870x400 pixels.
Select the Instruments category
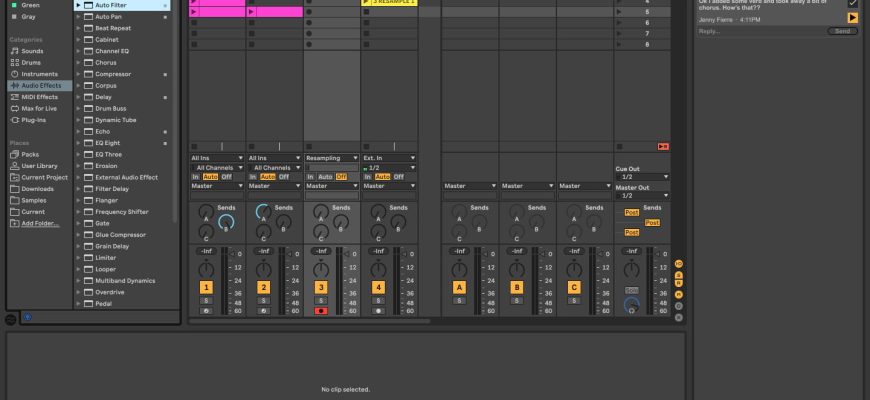pos(39,74)
